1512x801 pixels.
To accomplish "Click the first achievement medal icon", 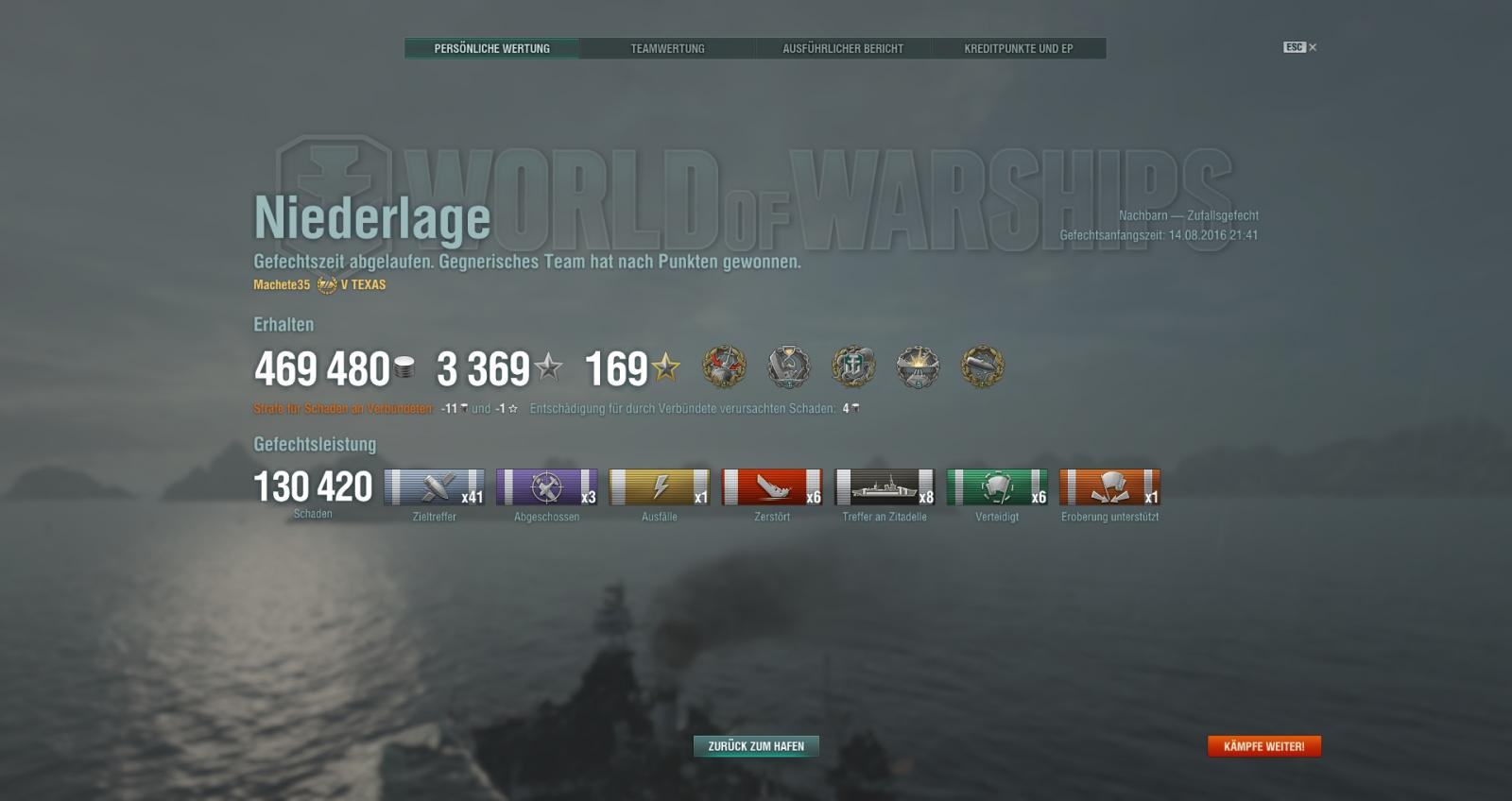I will click(x=724, y=366).
